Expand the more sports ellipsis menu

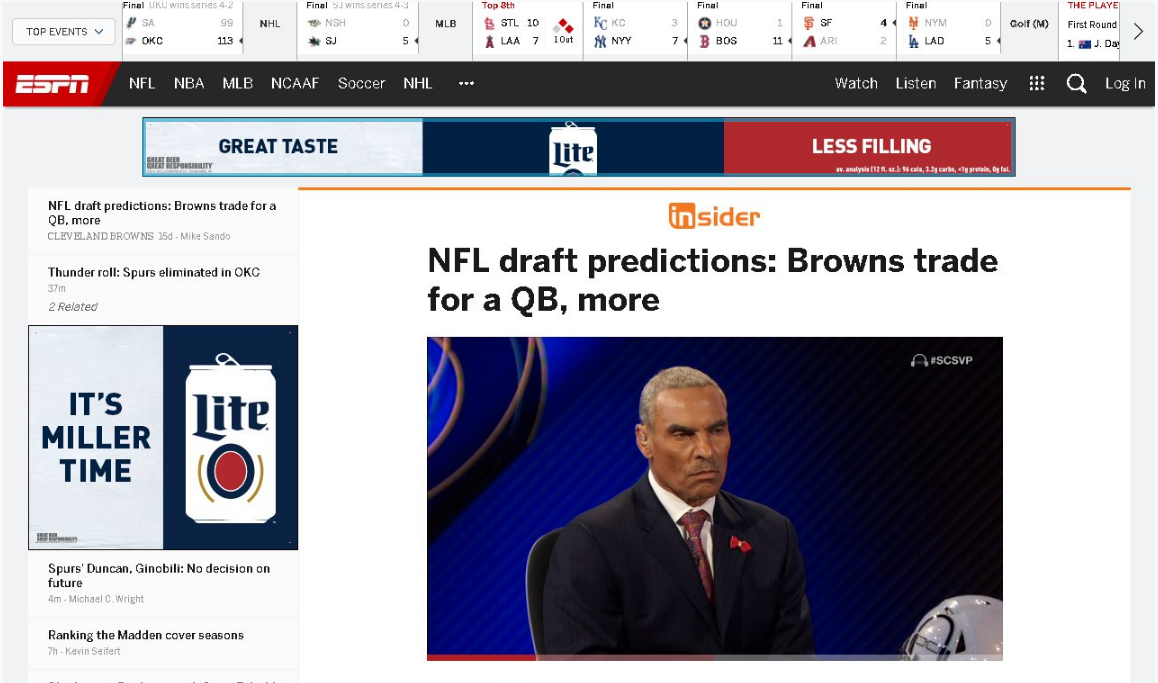pos(466,84)
